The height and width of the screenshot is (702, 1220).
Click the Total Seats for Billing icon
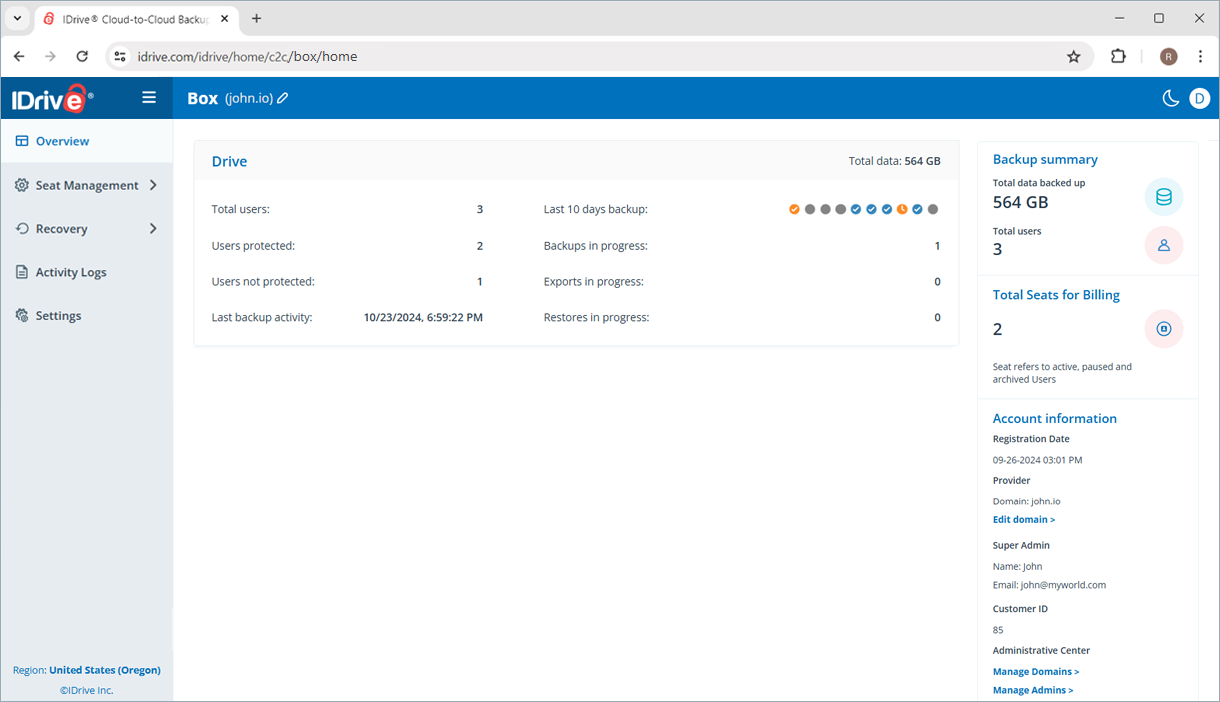(1163, 329)
